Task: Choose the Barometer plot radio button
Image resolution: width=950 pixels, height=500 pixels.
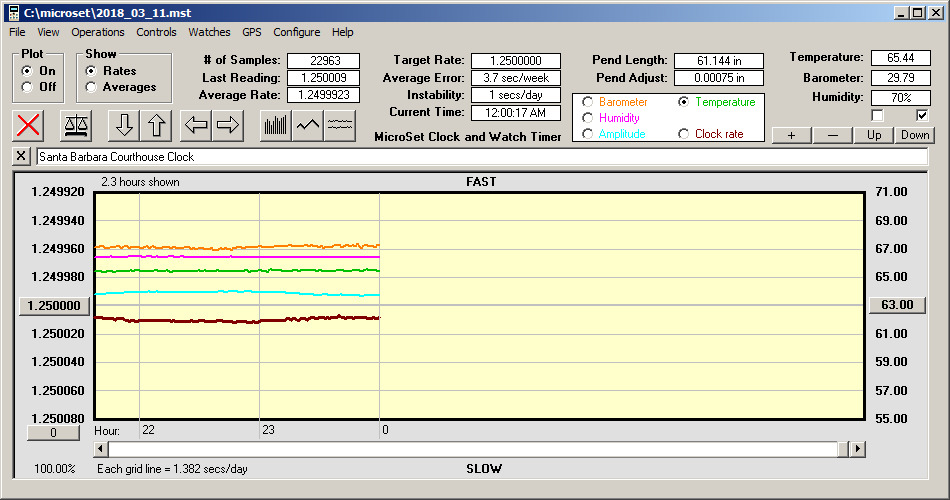Action: (x=587, y=102)
